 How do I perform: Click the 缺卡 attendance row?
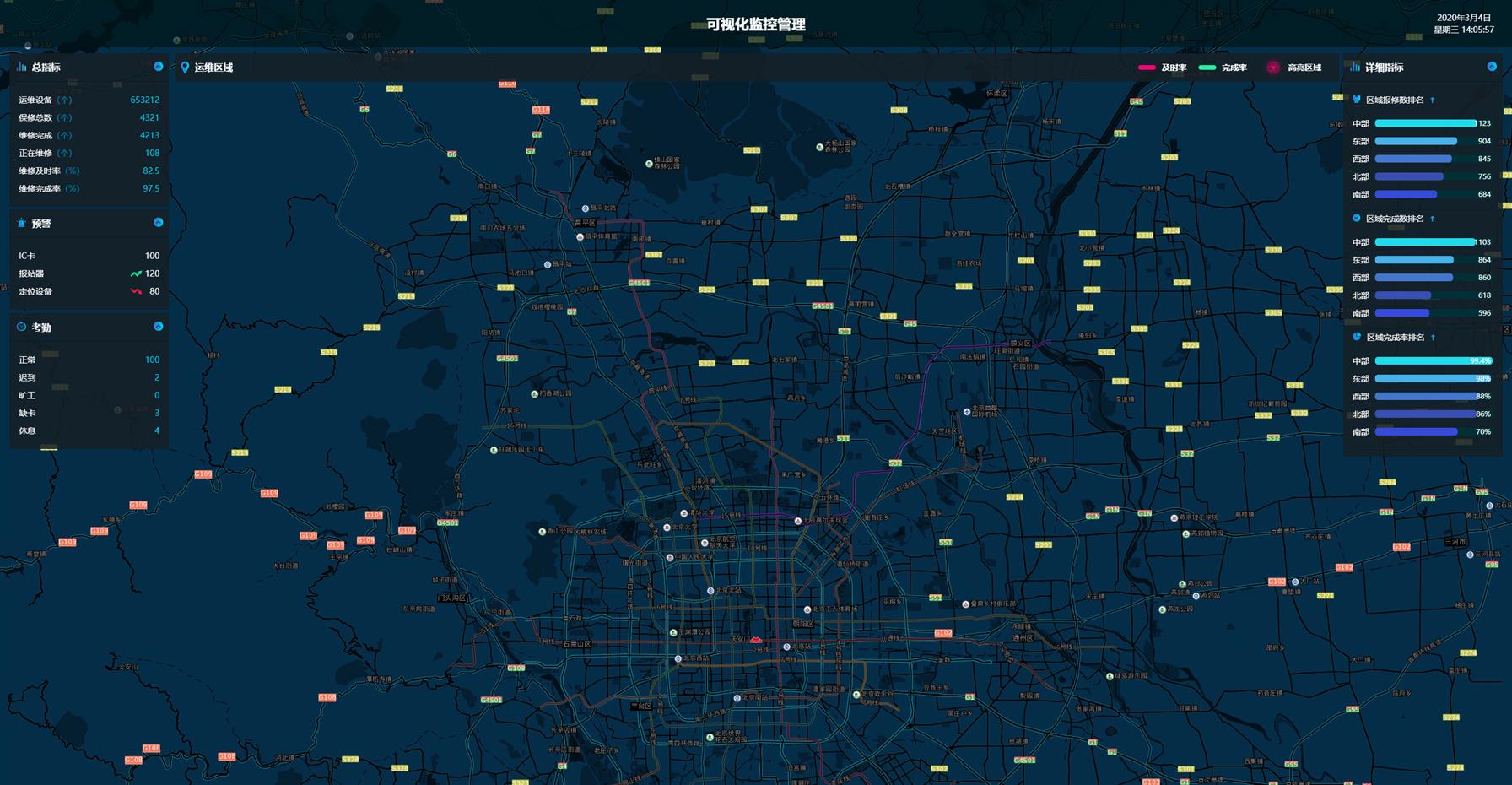89,413
